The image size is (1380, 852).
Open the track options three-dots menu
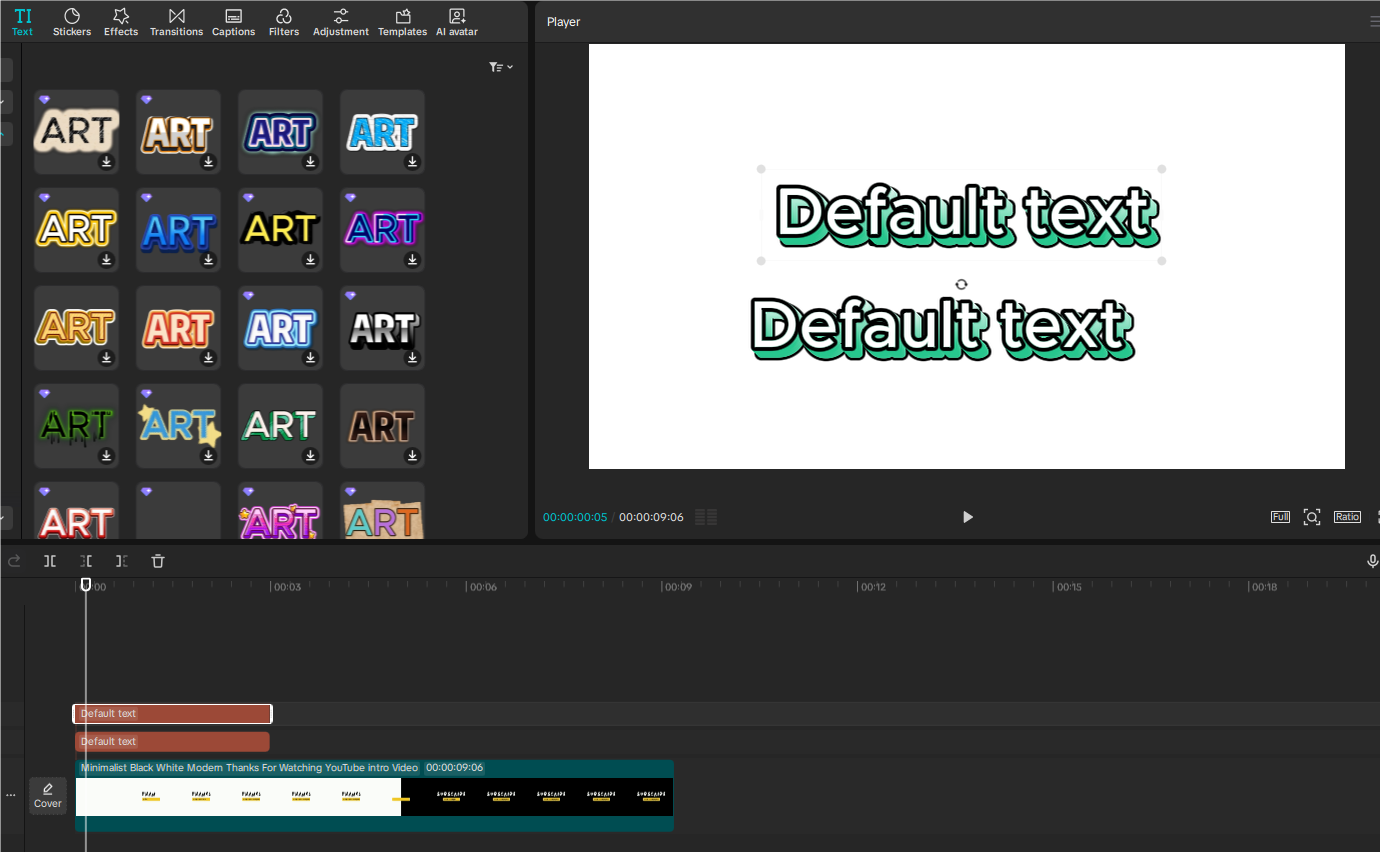coord(11,795)
